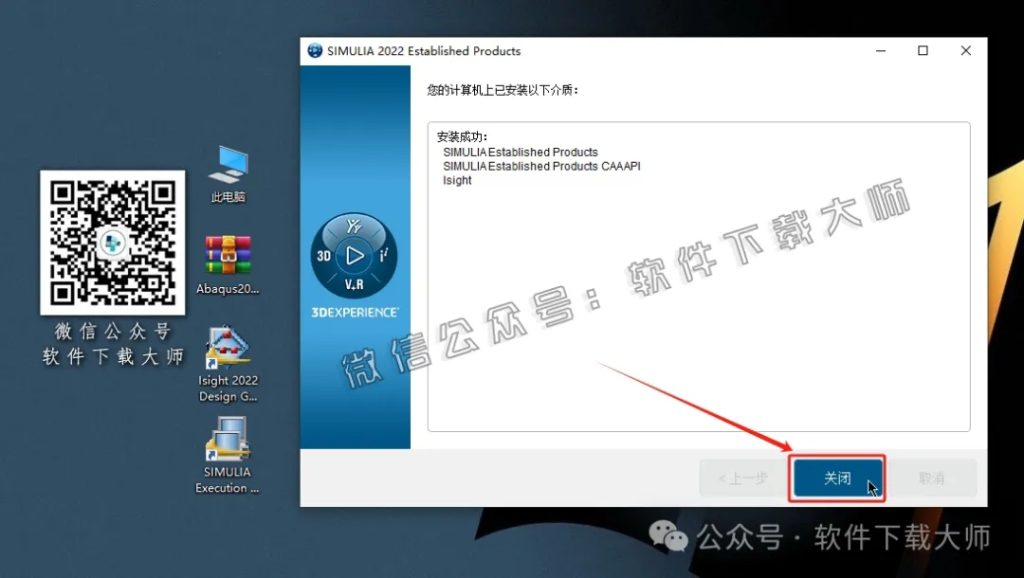Click the 取消 button
The image size is (1024, 578).
tap(932, 478)
